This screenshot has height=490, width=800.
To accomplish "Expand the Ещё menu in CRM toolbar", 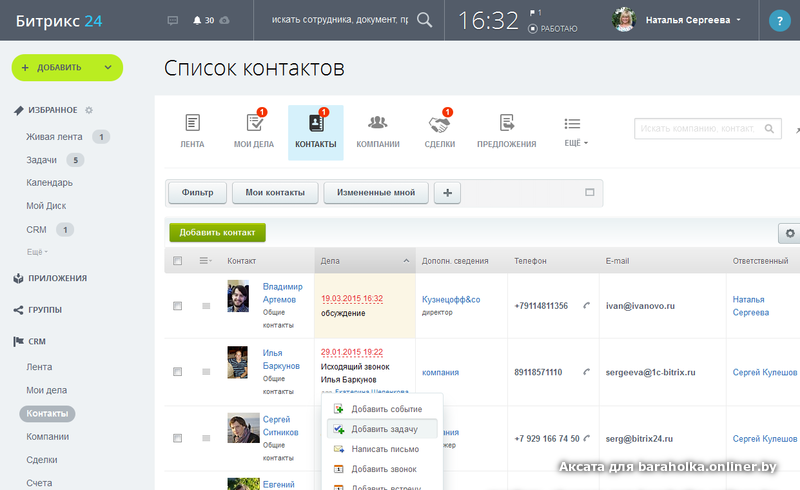I will tap(576, 132).
